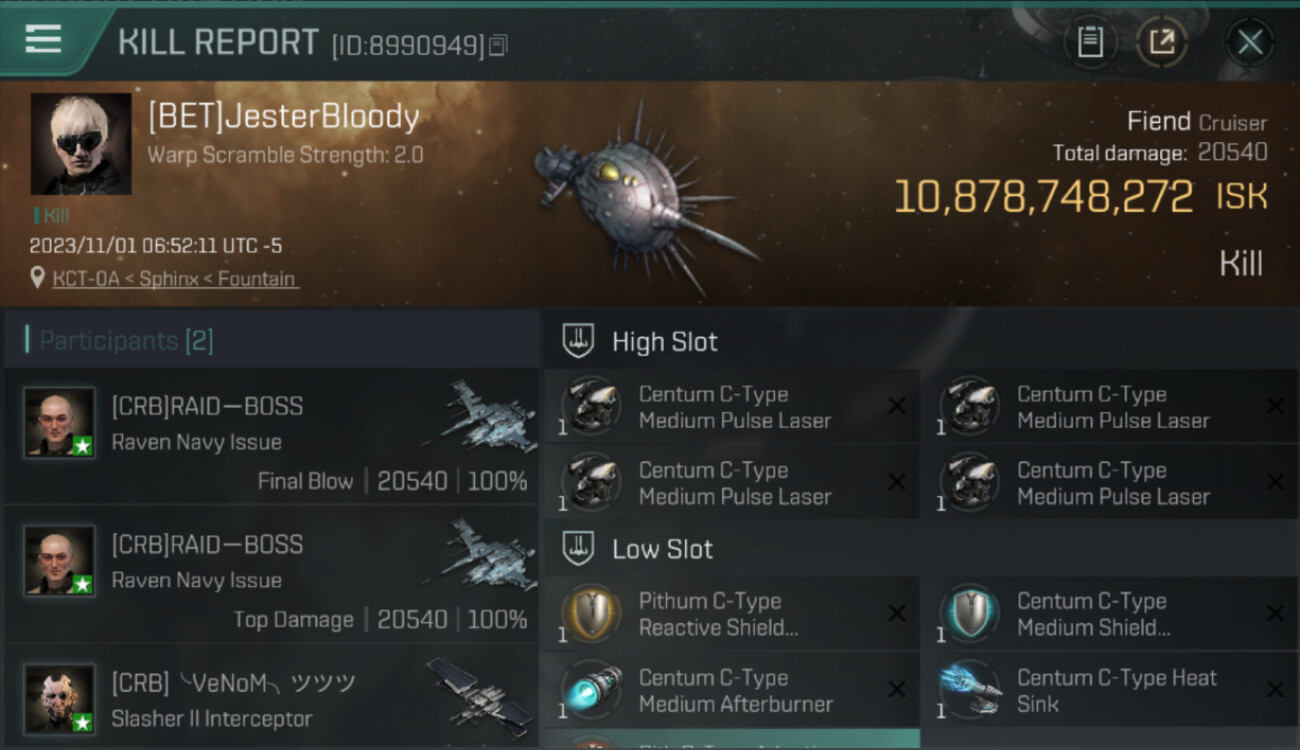Open the Final Blow RAID-BOSS portrait

60,423
